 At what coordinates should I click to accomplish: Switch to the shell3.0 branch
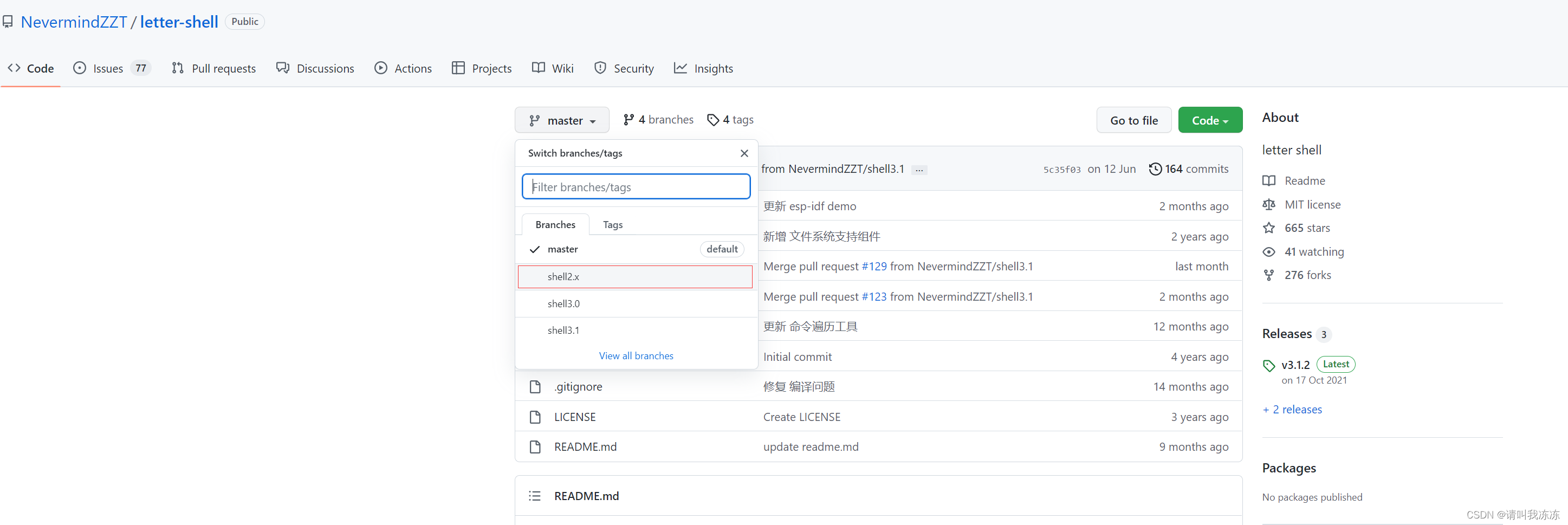pyautogui.click(x=636, y=303)
